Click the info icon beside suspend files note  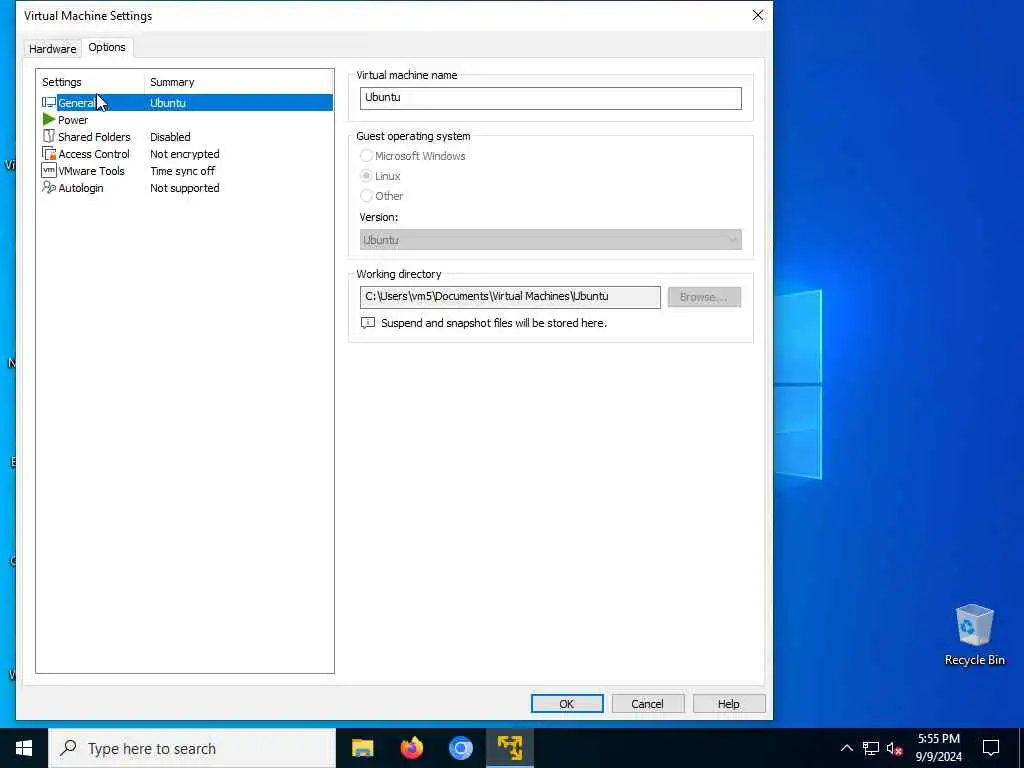(368, 323)
